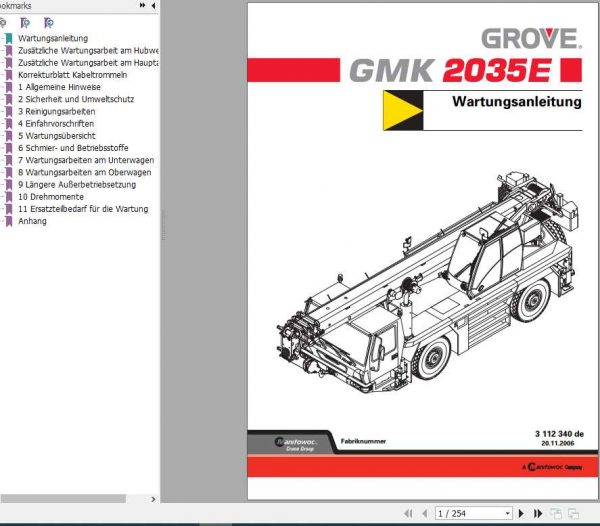This screenshot has height=526, width=600.
Task: Open bookmark 10 Drehmomente
Action: 51,197
